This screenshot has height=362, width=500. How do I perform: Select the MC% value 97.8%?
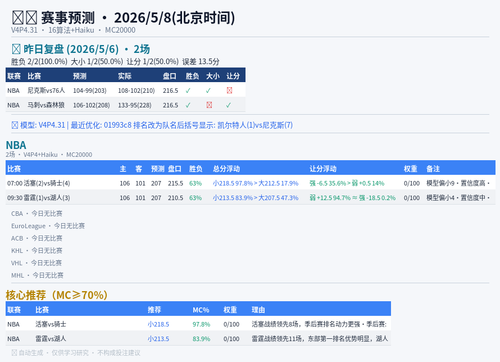pyautogui.click(x=201, y=324)
